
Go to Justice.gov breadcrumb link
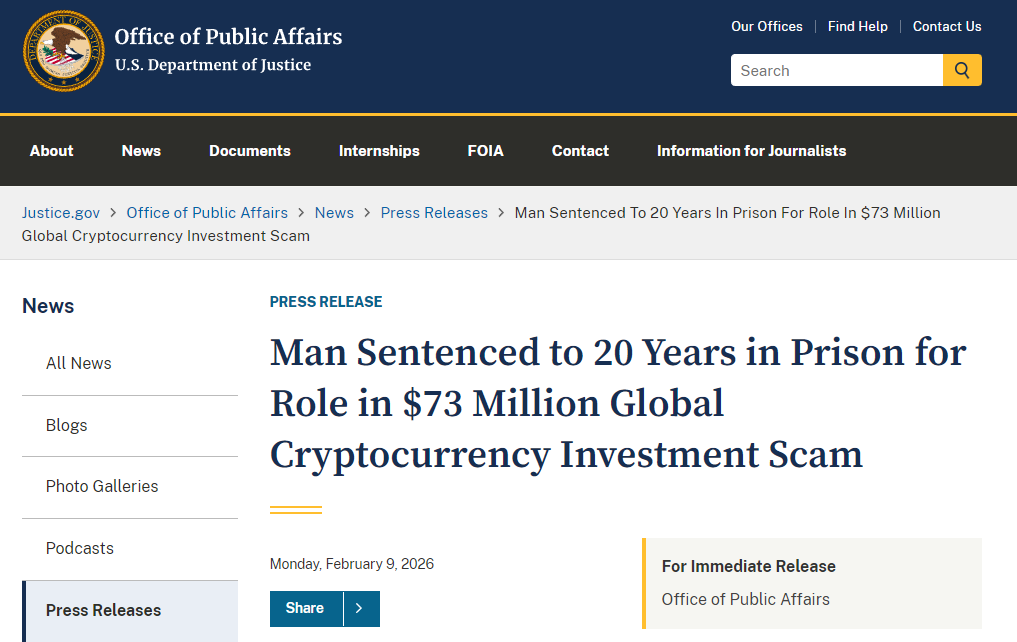(61, 213)
